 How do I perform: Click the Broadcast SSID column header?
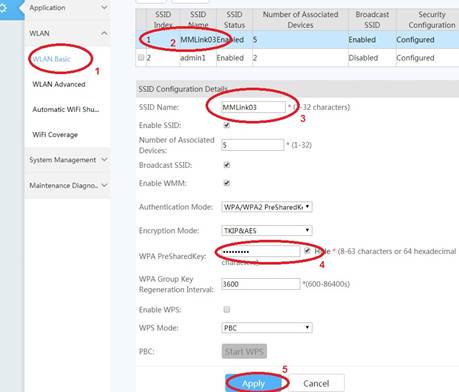pyautogui.click(x=372, y=20)
